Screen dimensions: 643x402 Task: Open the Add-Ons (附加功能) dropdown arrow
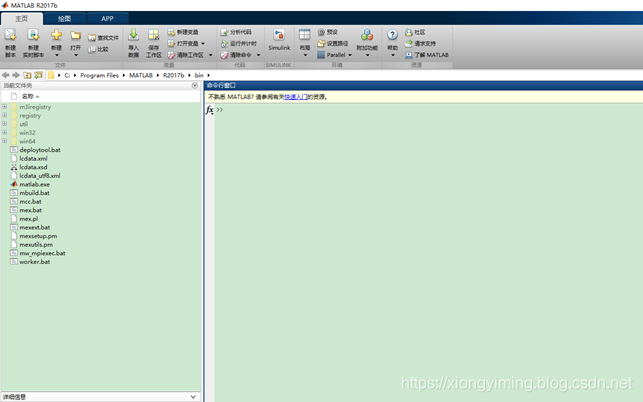pos(367,55)
